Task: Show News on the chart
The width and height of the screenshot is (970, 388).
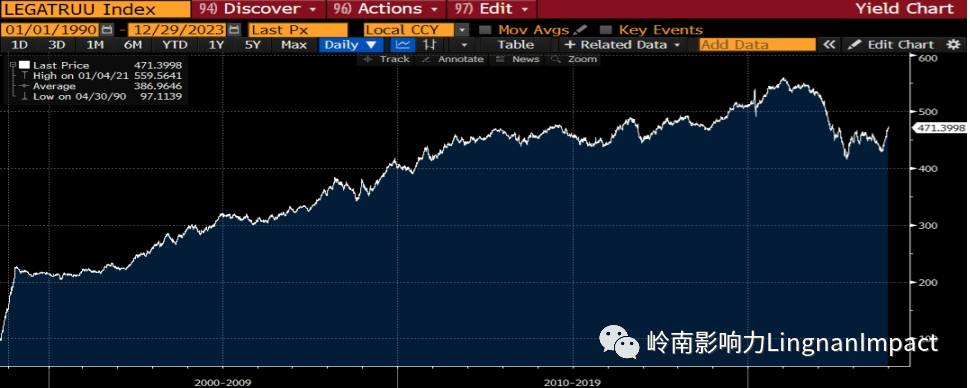Action: (x=518, y=59)
